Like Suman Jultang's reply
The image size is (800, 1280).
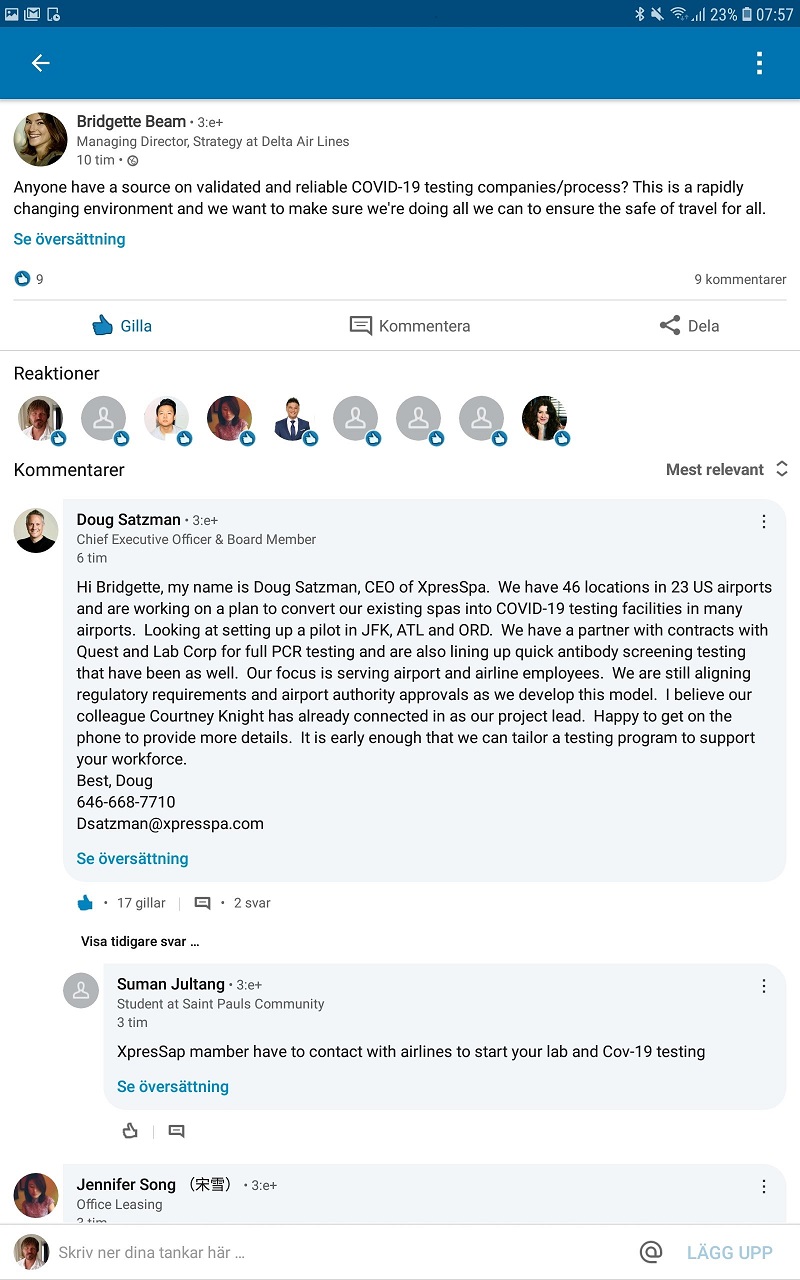[x=130, y=1131]
